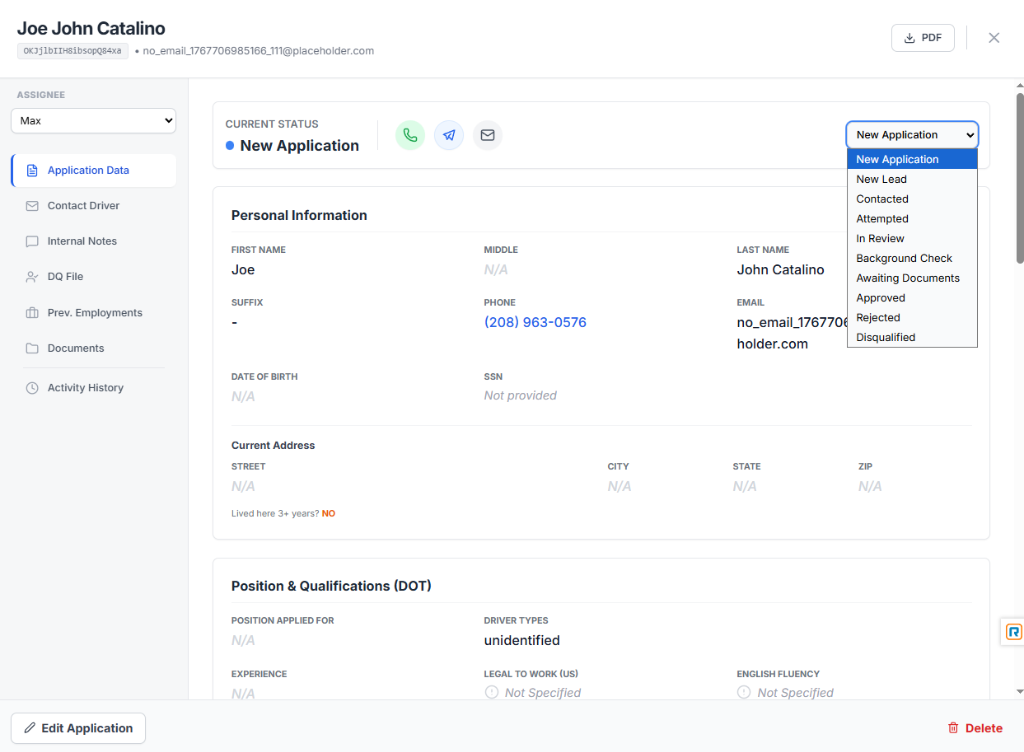The height and width of the screenshot is (752, 1024).
Task: Select the phone call icon
Action: tap(410, 135)
